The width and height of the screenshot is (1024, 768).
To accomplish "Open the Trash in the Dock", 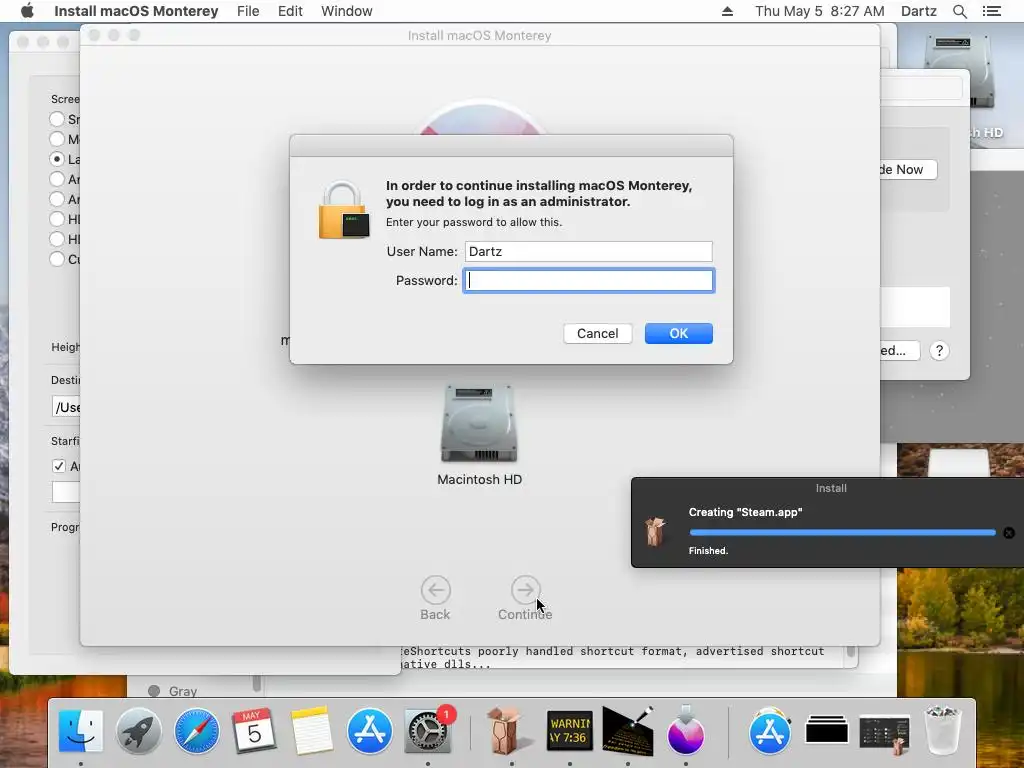I will (942, 731).
